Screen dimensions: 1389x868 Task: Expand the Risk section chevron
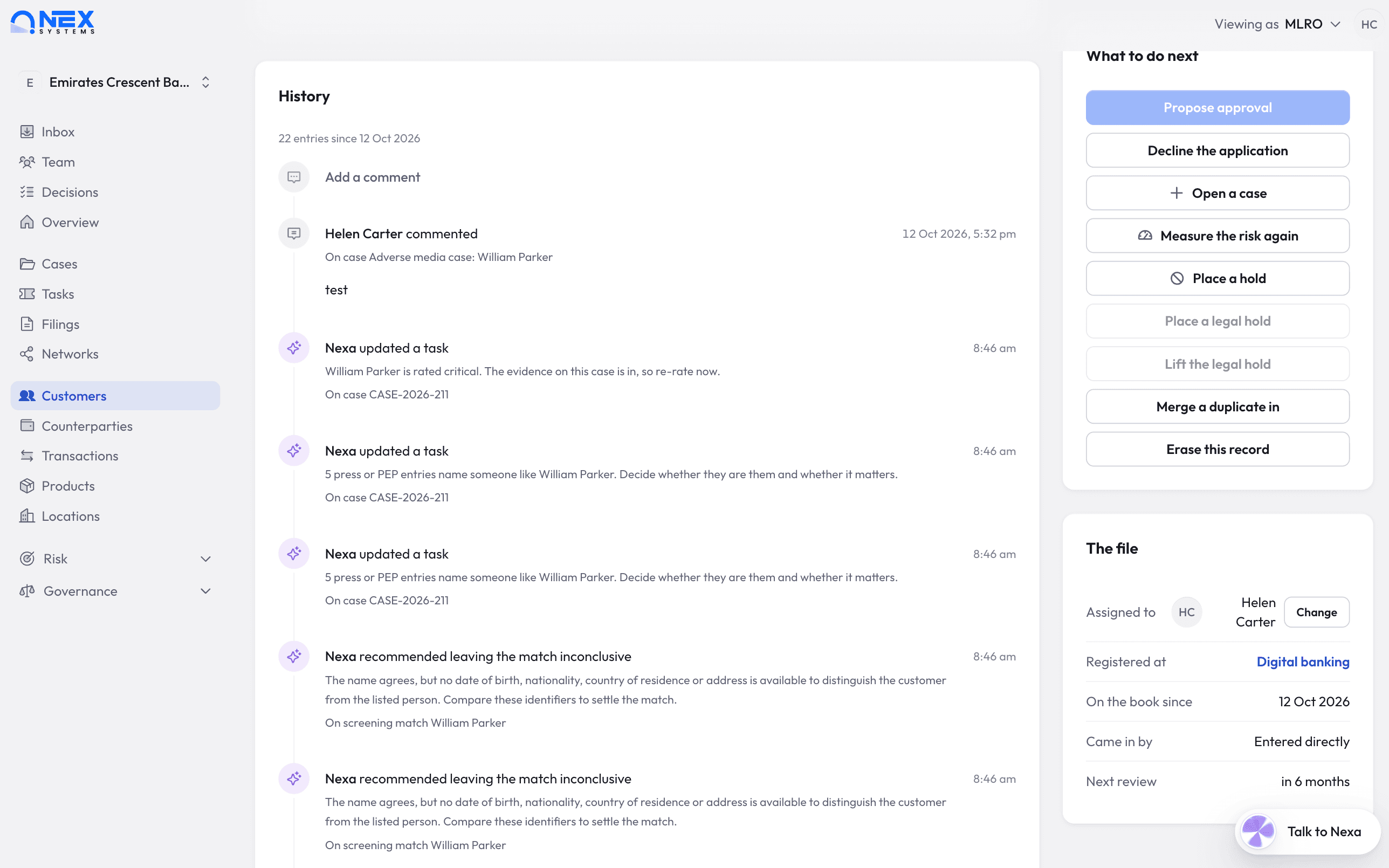click(205, 559)
